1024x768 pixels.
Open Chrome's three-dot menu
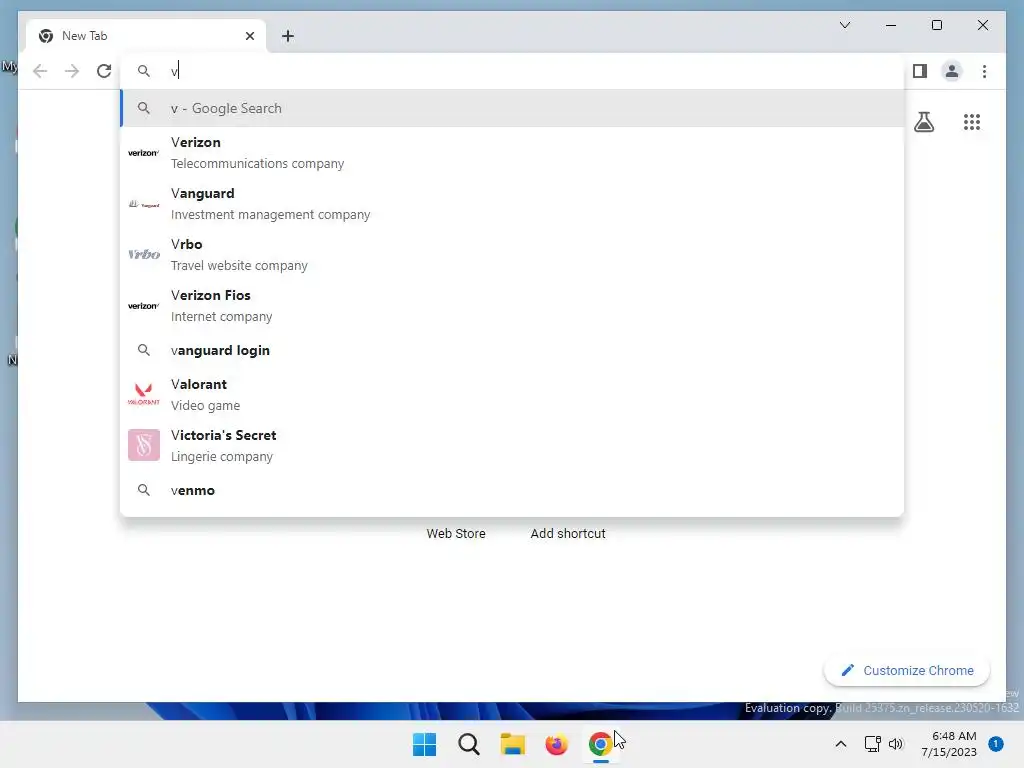click(x=984, y=71)
